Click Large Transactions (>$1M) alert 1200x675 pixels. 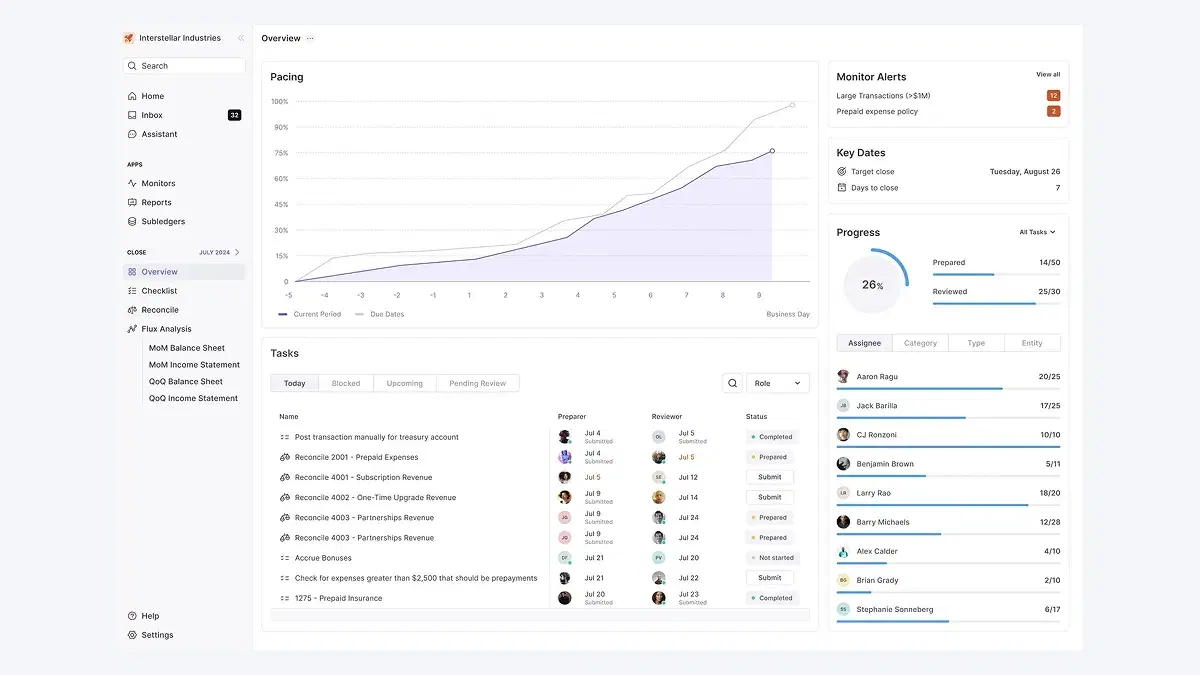(x=884, y=96)
